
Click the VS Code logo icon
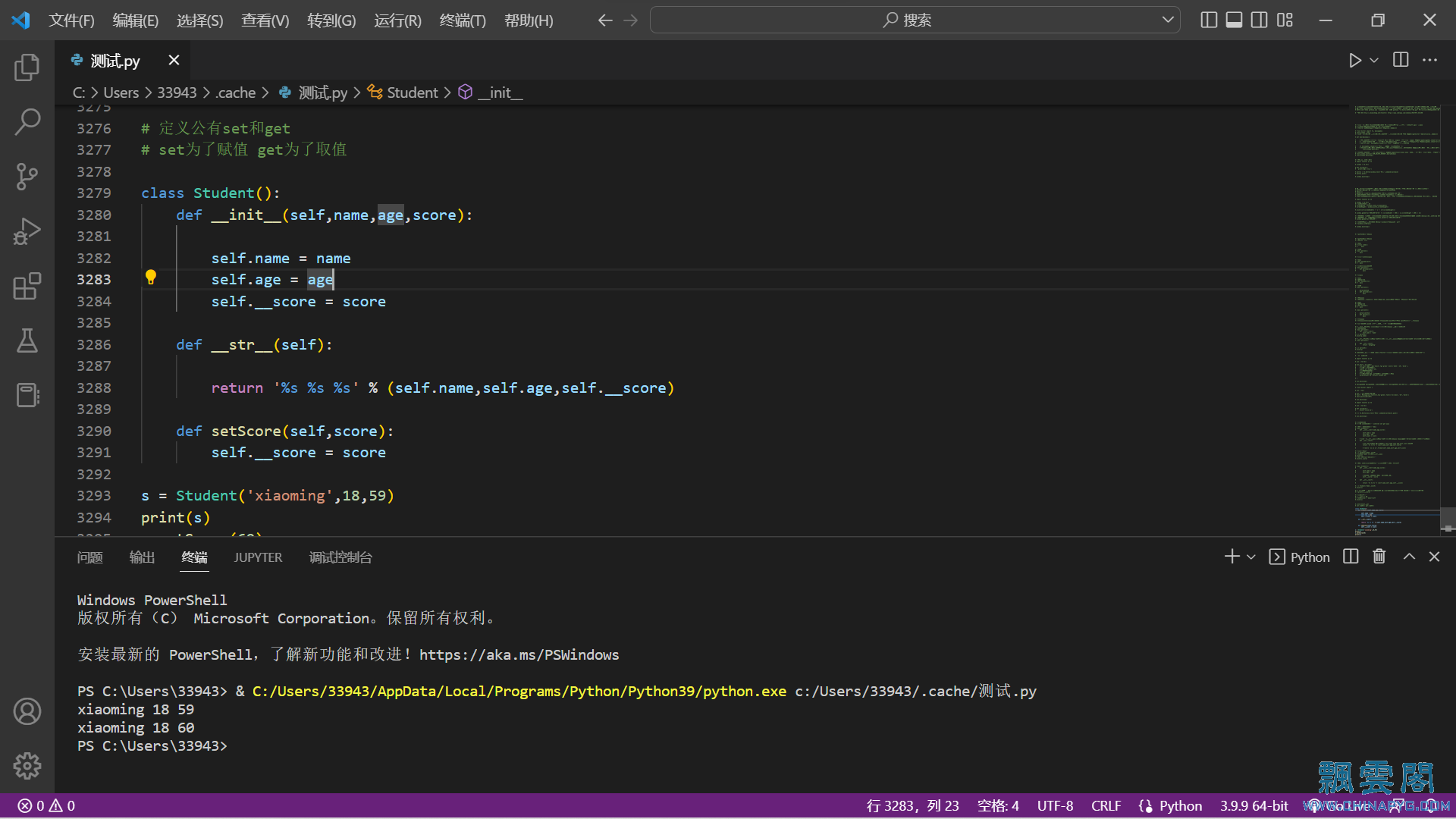[20, 20]
